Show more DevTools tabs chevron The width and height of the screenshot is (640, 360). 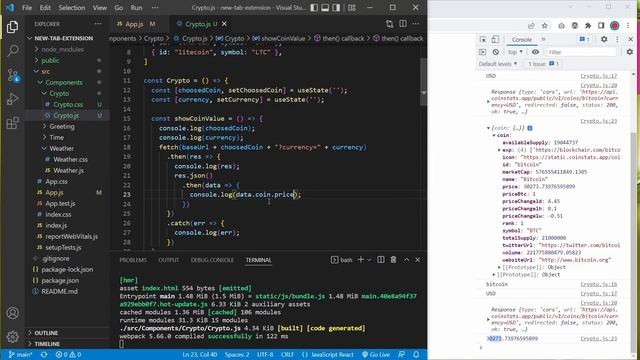543,40
